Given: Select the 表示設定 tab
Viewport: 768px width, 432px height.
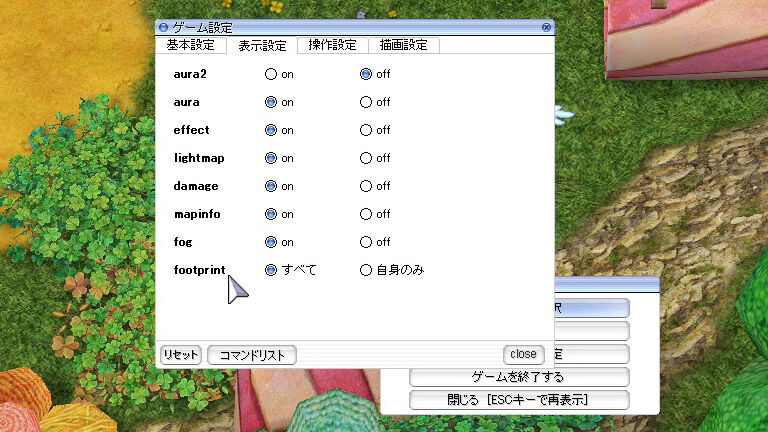Looking at the screenshot, I should [x=262, y=46].
